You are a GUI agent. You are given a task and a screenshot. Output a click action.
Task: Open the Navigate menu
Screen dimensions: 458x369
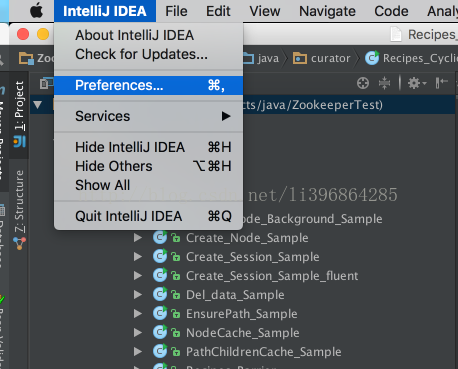pos(327,11)
